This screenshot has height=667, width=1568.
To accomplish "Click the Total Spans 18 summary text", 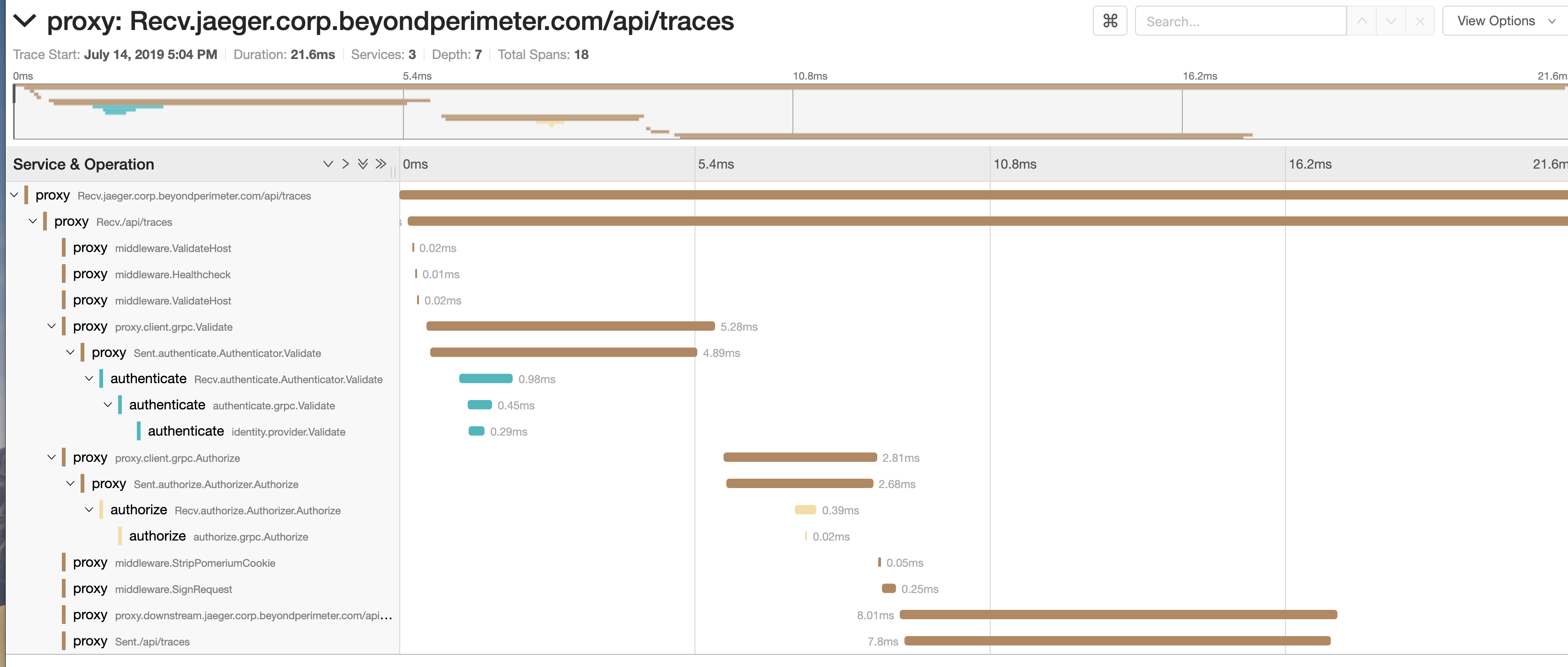I will (543, 55).
